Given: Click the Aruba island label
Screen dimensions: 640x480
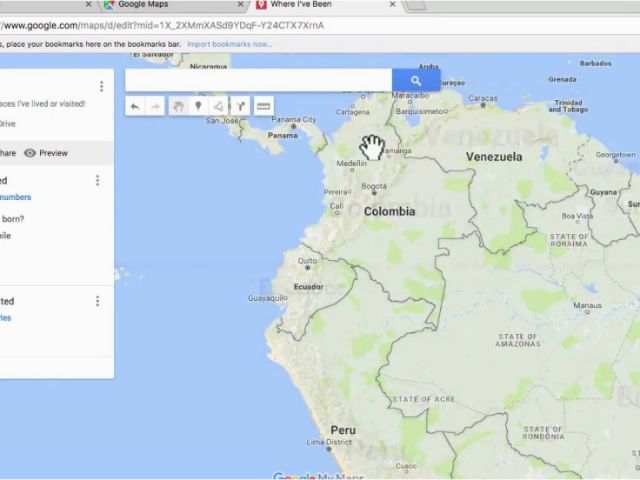Looking at the screenshot, I should [429, 66].
